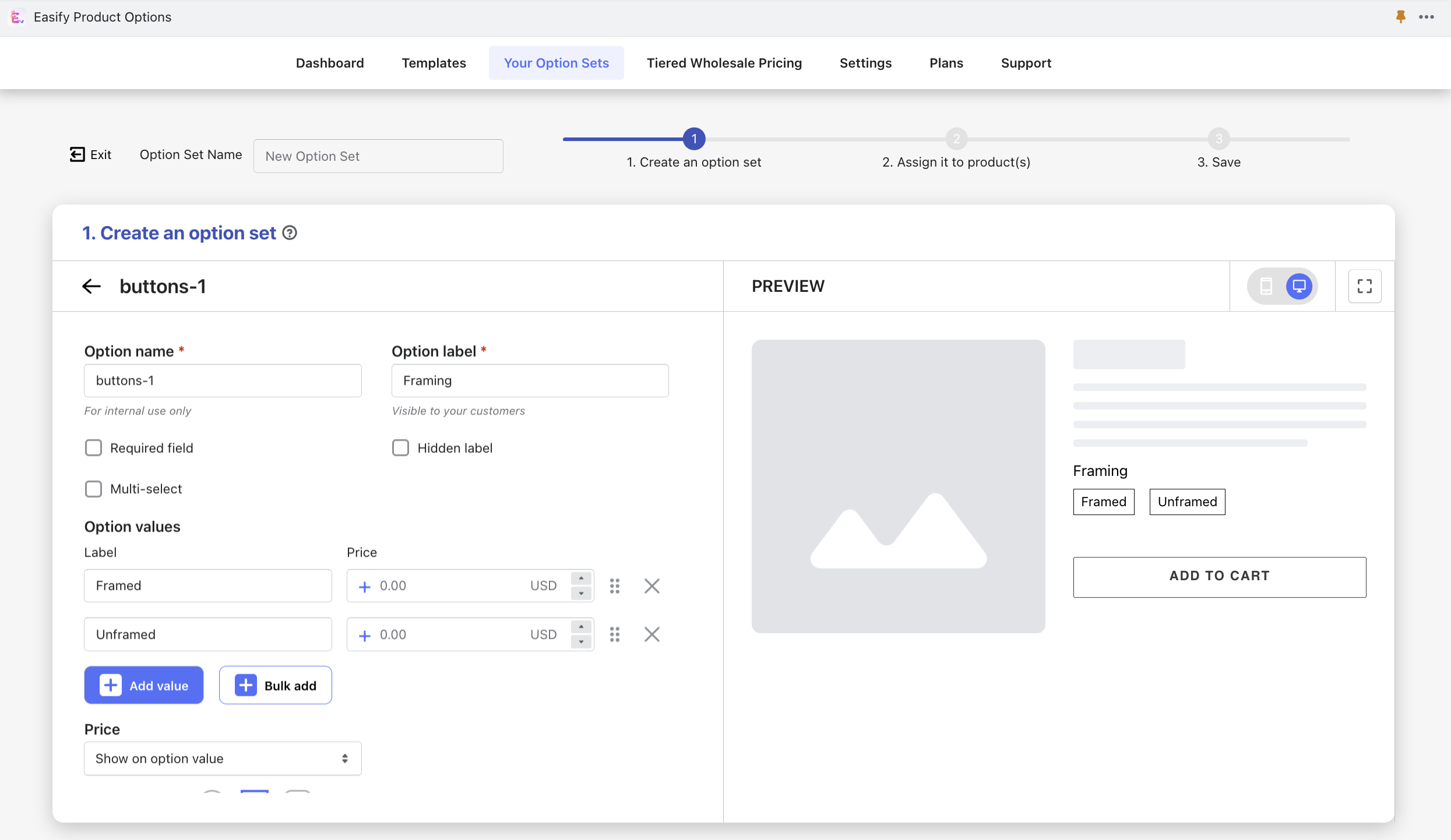Toggle the Multi-select checkbox
The width and height of the screenshot is (1451, 840).
pyautogui.click(x=93, y=489)
